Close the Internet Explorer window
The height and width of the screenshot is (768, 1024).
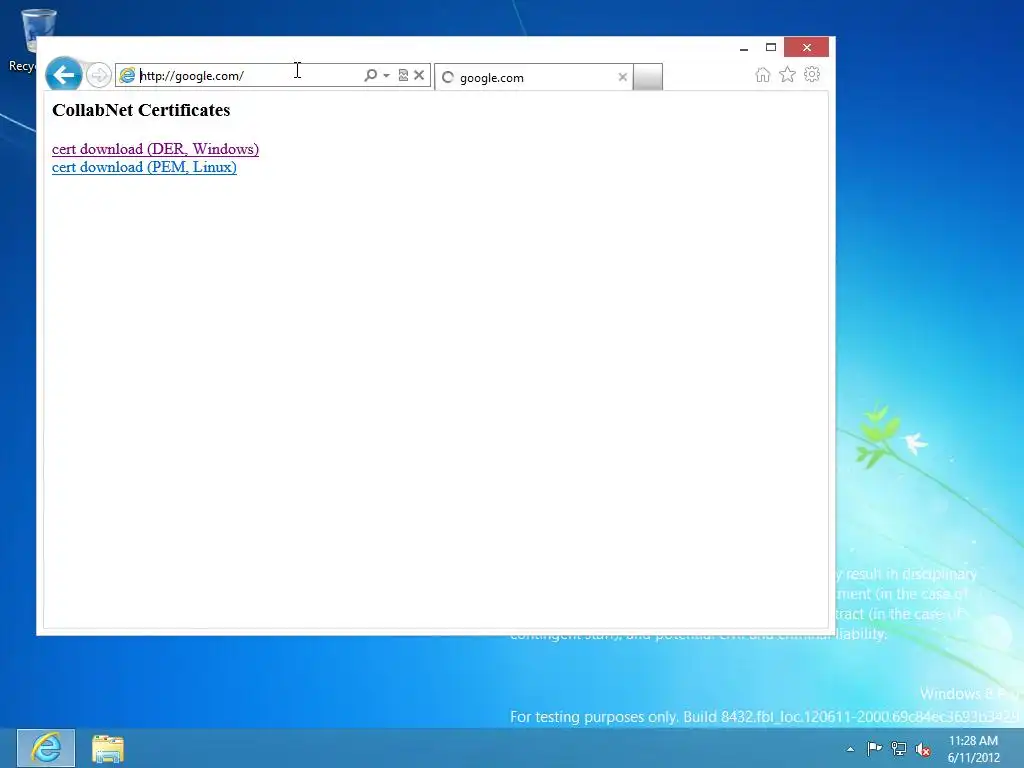point(807,47)
